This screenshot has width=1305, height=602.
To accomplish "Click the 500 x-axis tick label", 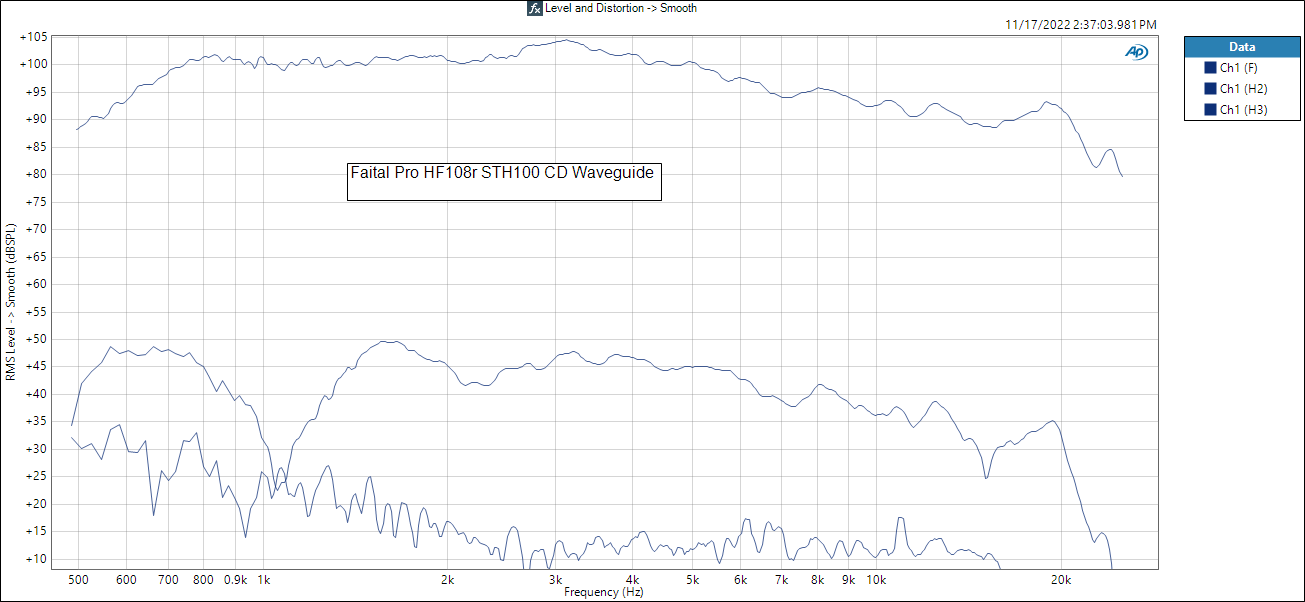I will [x=77, y=580].
